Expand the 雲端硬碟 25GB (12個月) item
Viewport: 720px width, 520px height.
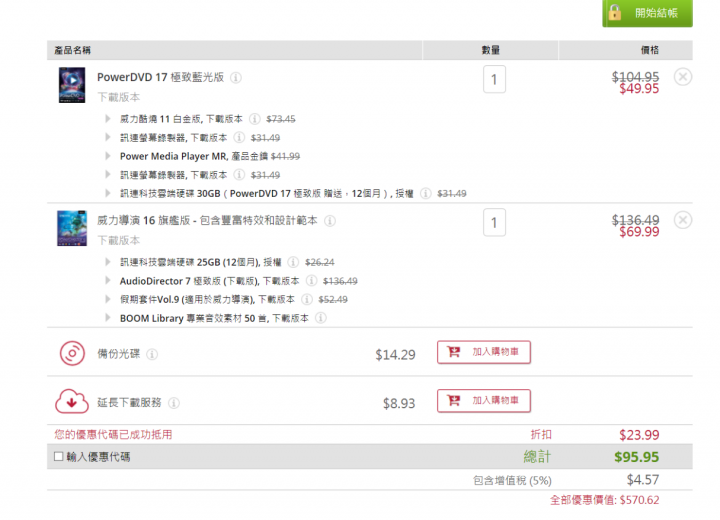pyautogui.click(x=107, y=262)
